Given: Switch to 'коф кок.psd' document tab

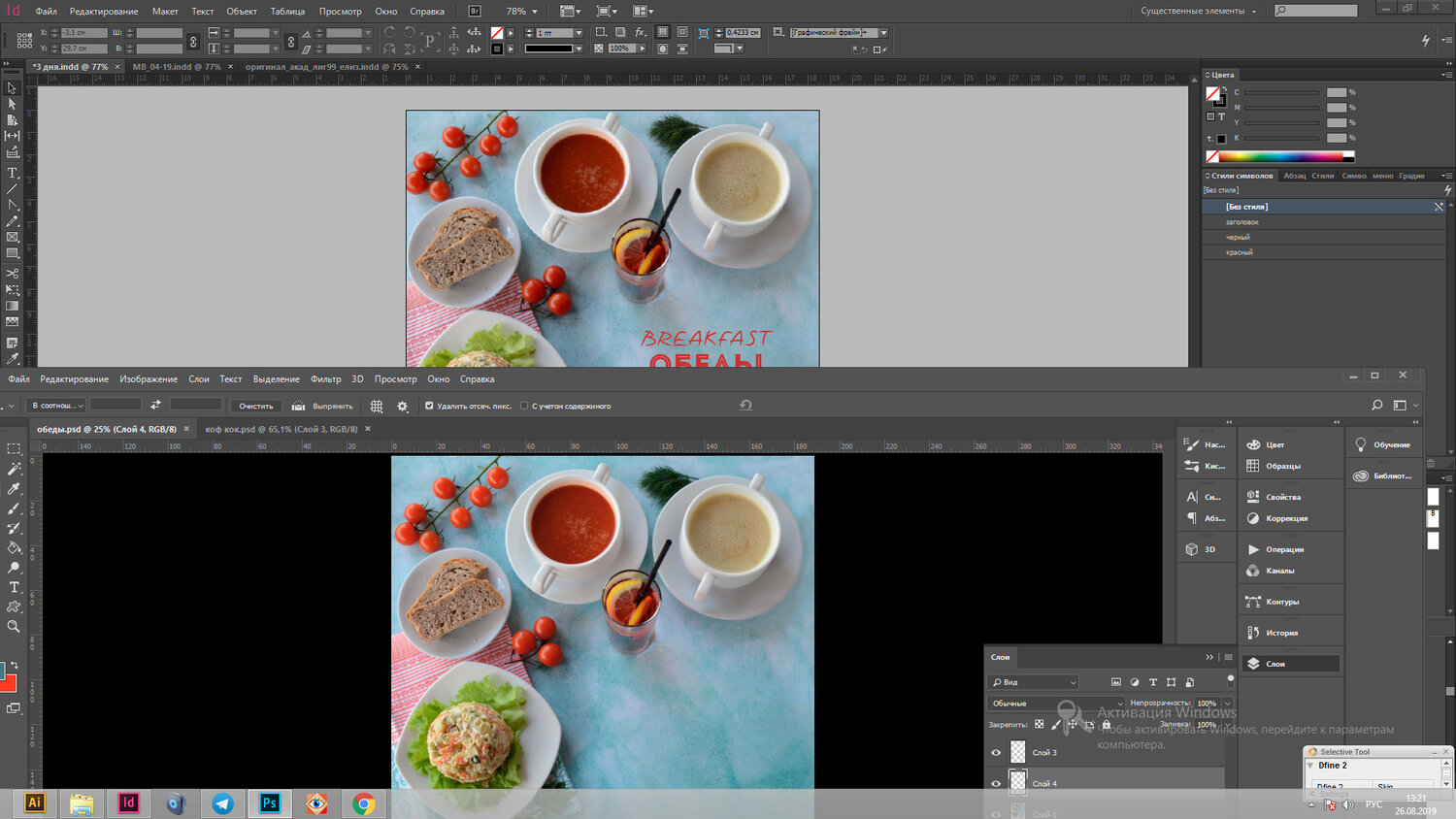Looking at the screenshot, I should (281, 429).
